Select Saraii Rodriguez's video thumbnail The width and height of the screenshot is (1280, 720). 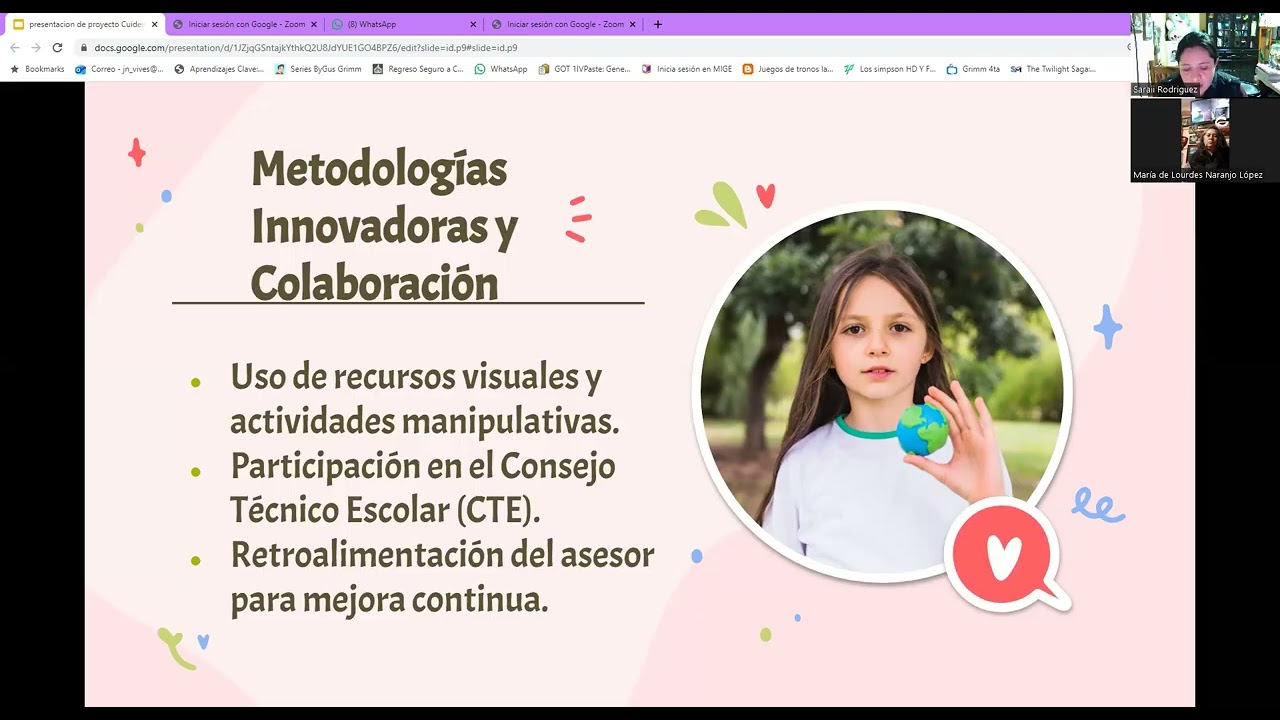pyautogui.click(x=1205, y=55)
